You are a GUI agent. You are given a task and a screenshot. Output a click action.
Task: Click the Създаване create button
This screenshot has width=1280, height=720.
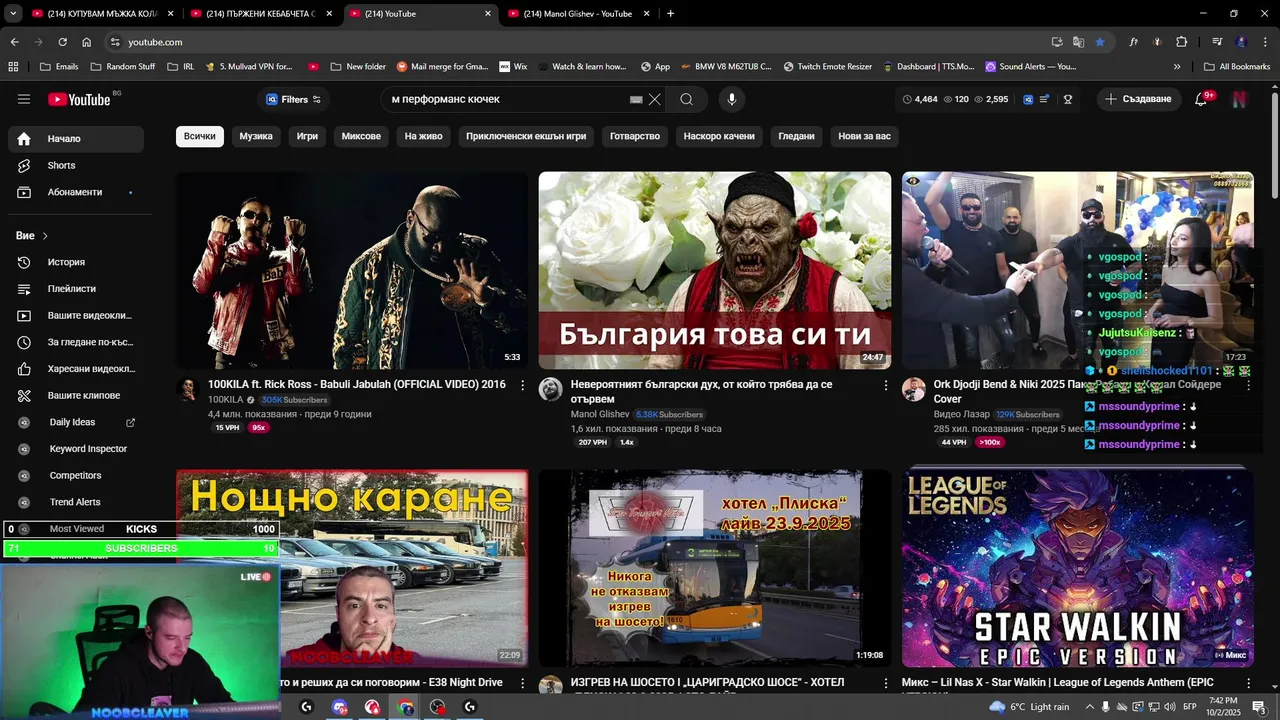(x=1138, y=99)
